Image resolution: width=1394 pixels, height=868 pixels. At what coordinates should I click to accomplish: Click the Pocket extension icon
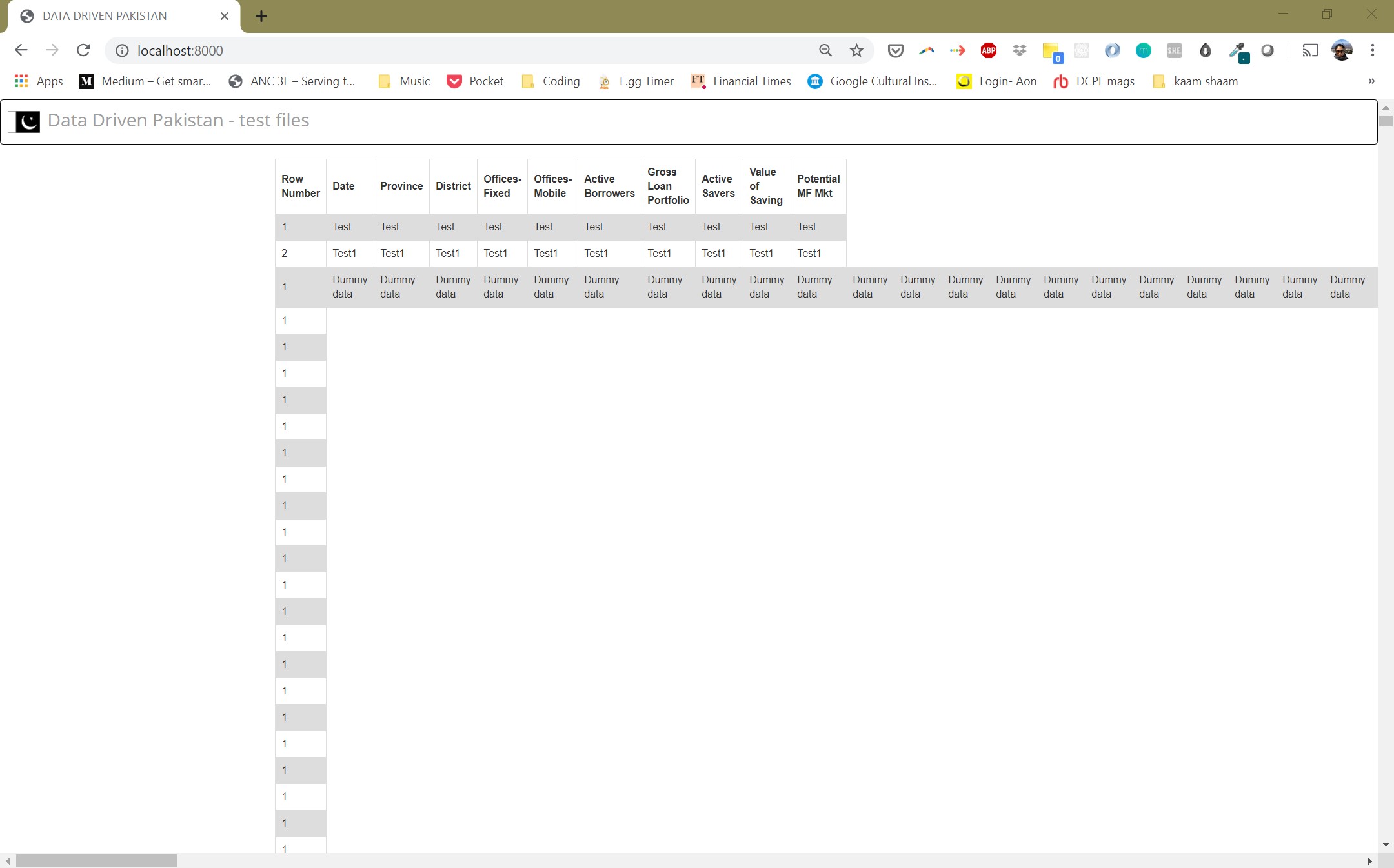[895, 50]
